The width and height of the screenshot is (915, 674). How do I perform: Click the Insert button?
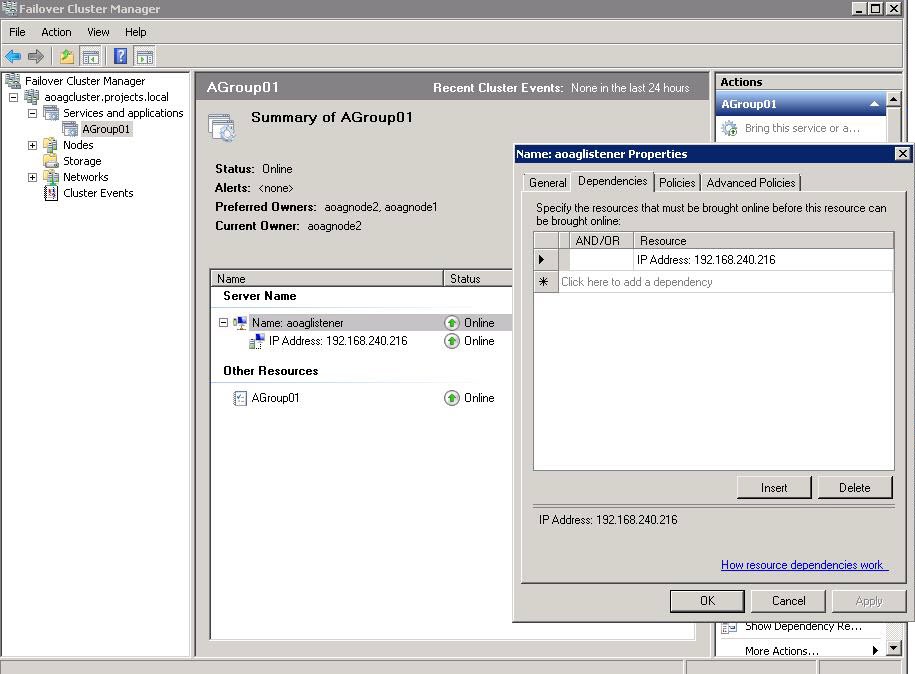(x=773, y=488)
